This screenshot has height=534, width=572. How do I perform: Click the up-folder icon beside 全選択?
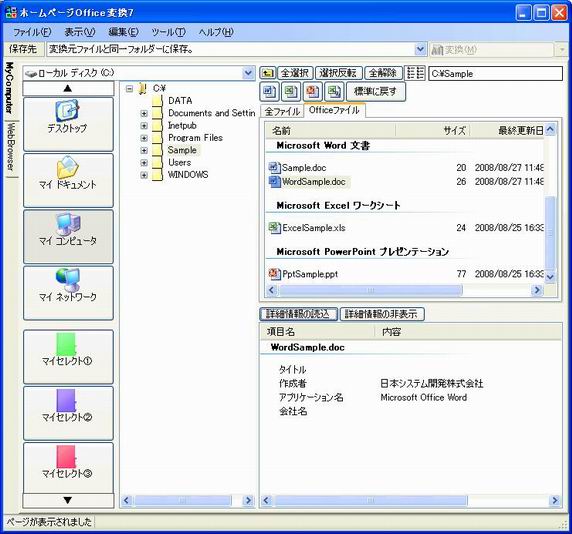pyautogui.click(x=267, y=73)
